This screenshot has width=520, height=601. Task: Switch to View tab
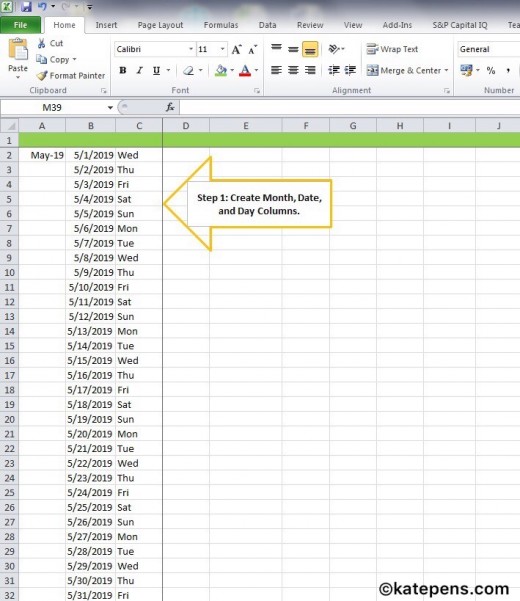(x=353, y=25)
